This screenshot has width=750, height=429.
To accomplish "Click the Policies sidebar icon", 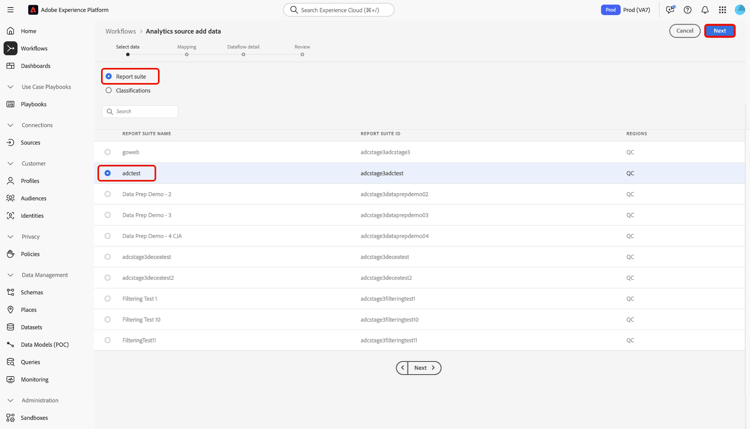I will click(x=11, y=254).
